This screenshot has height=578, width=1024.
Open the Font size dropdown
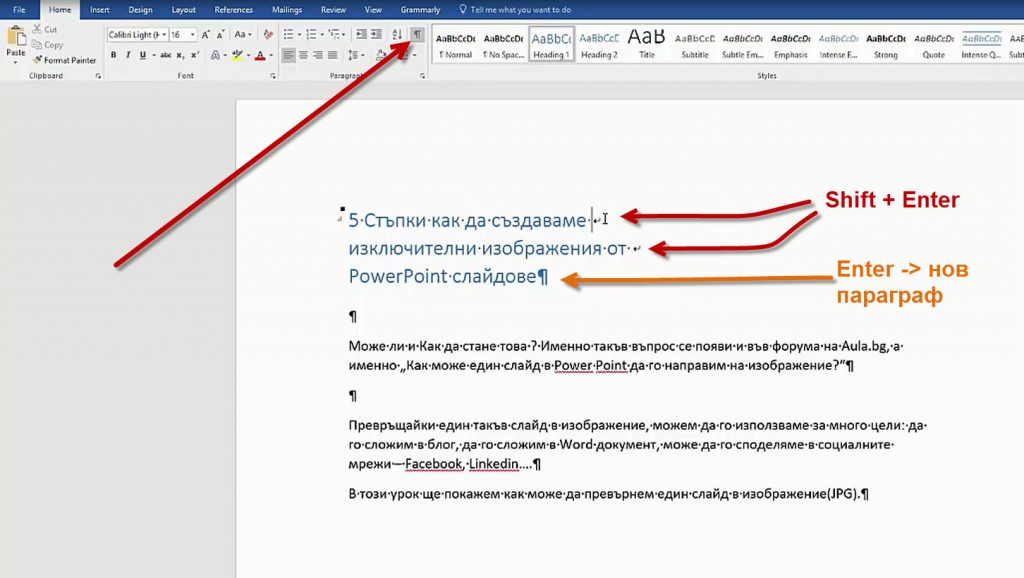192,33
